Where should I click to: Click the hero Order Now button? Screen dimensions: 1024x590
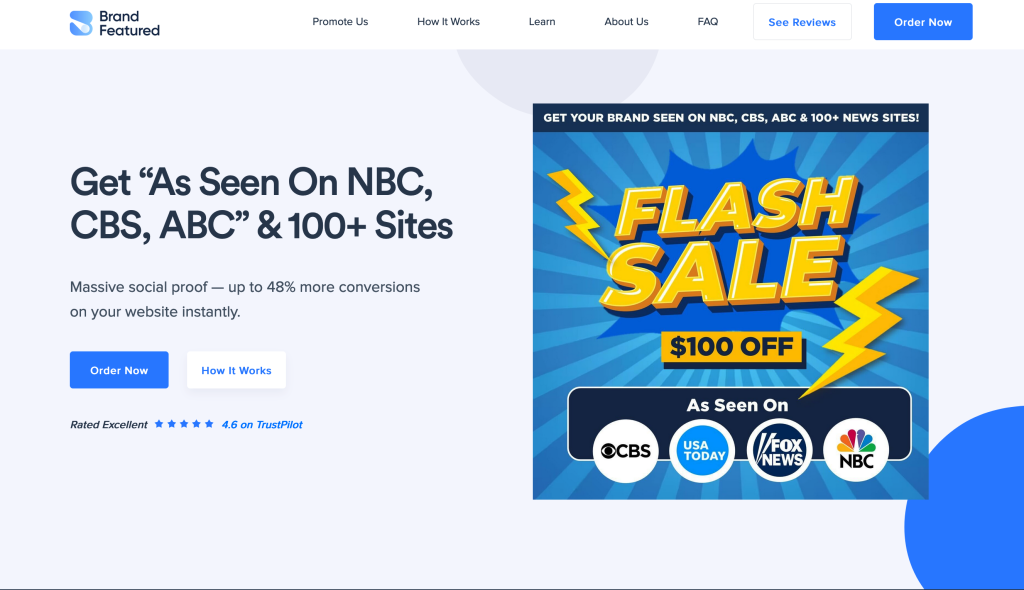[119, 370]
